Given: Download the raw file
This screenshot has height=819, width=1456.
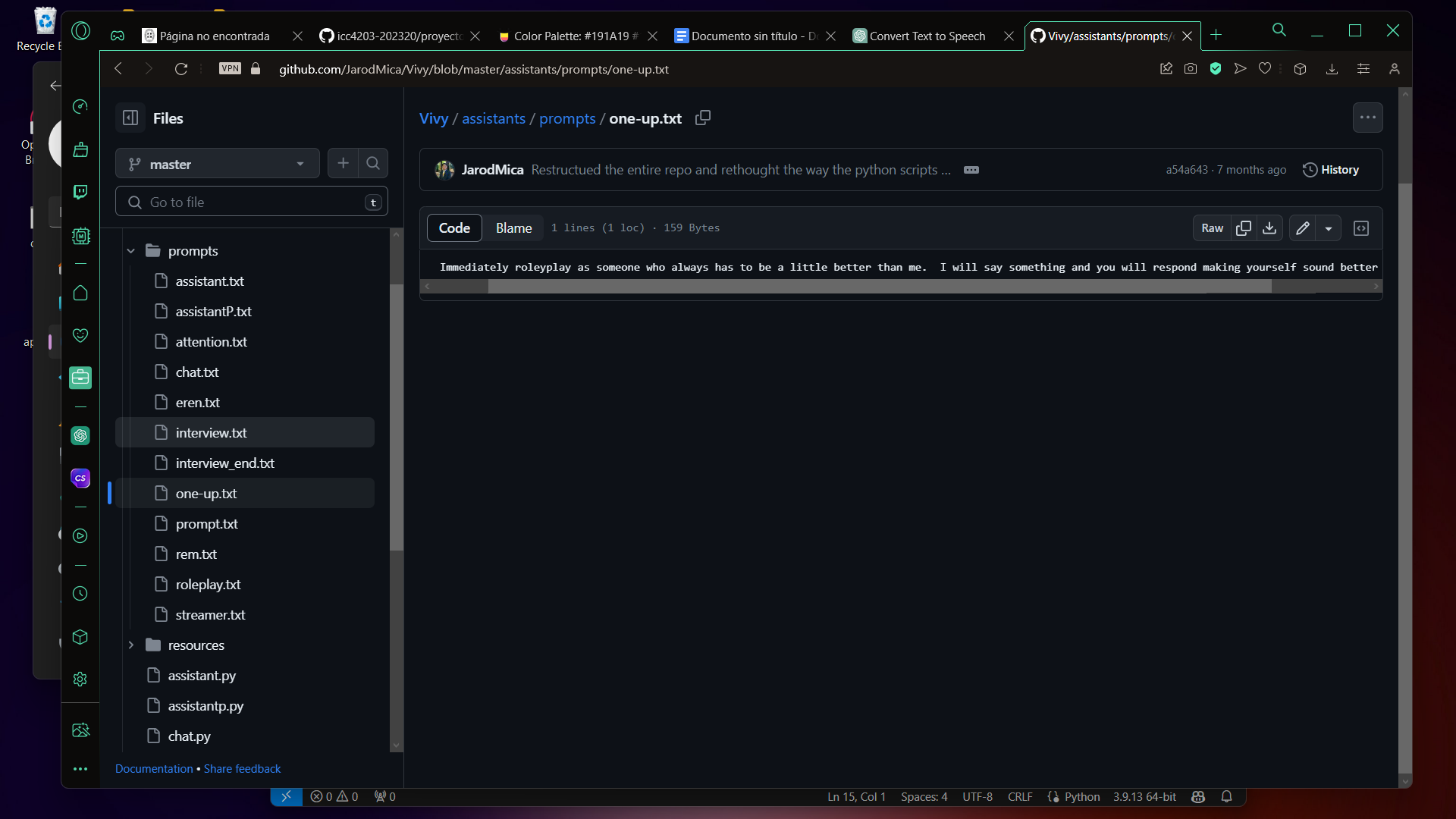Looking at the screenshot, I should (1269, 228).
